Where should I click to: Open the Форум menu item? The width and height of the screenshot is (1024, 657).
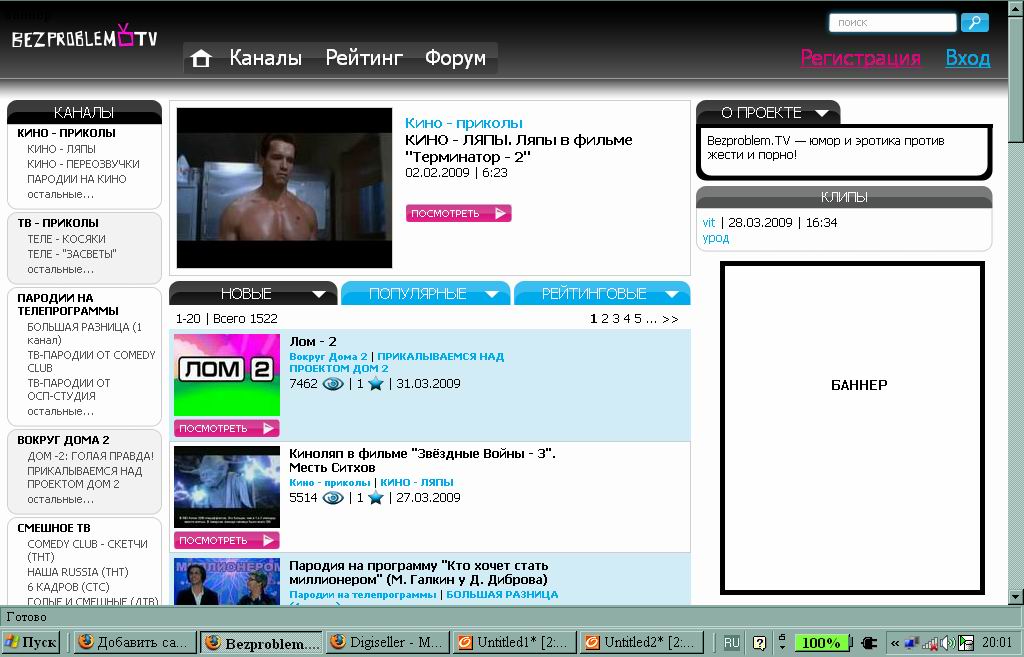point(455,58)
